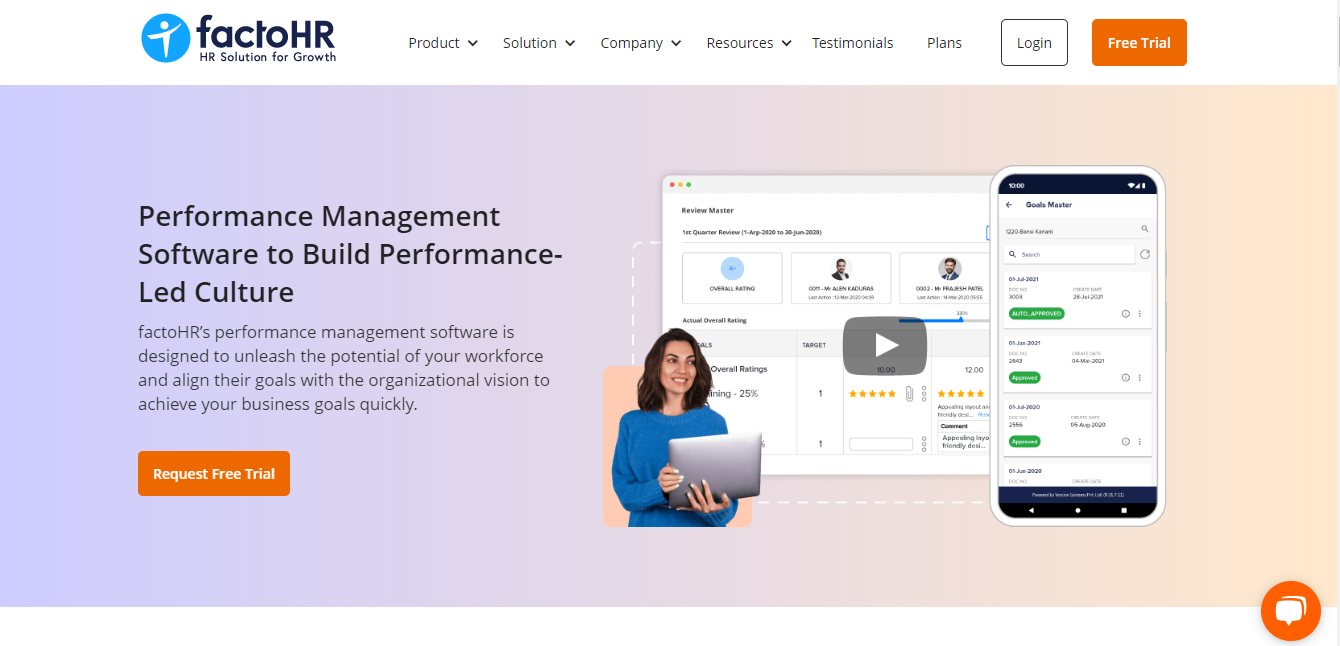This screenshot has height=646, width=1340.
Task: Click the Overall Rating card in Review Master
Action: 733,277
